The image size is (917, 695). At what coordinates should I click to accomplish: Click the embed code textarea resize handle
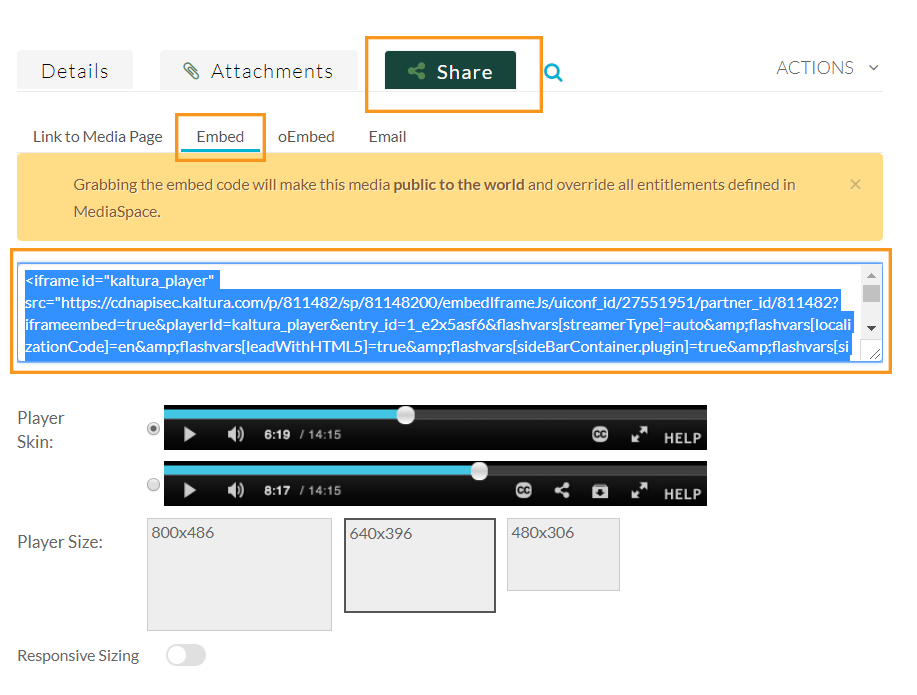click(875, 354)
